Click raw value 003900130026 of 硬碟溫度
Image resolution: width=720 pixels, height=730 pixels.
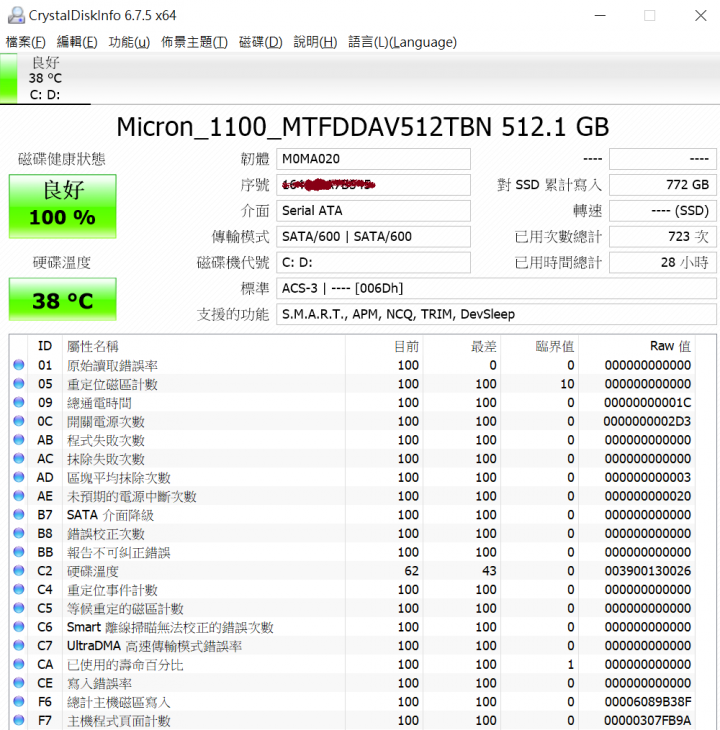tap(647, 571)
